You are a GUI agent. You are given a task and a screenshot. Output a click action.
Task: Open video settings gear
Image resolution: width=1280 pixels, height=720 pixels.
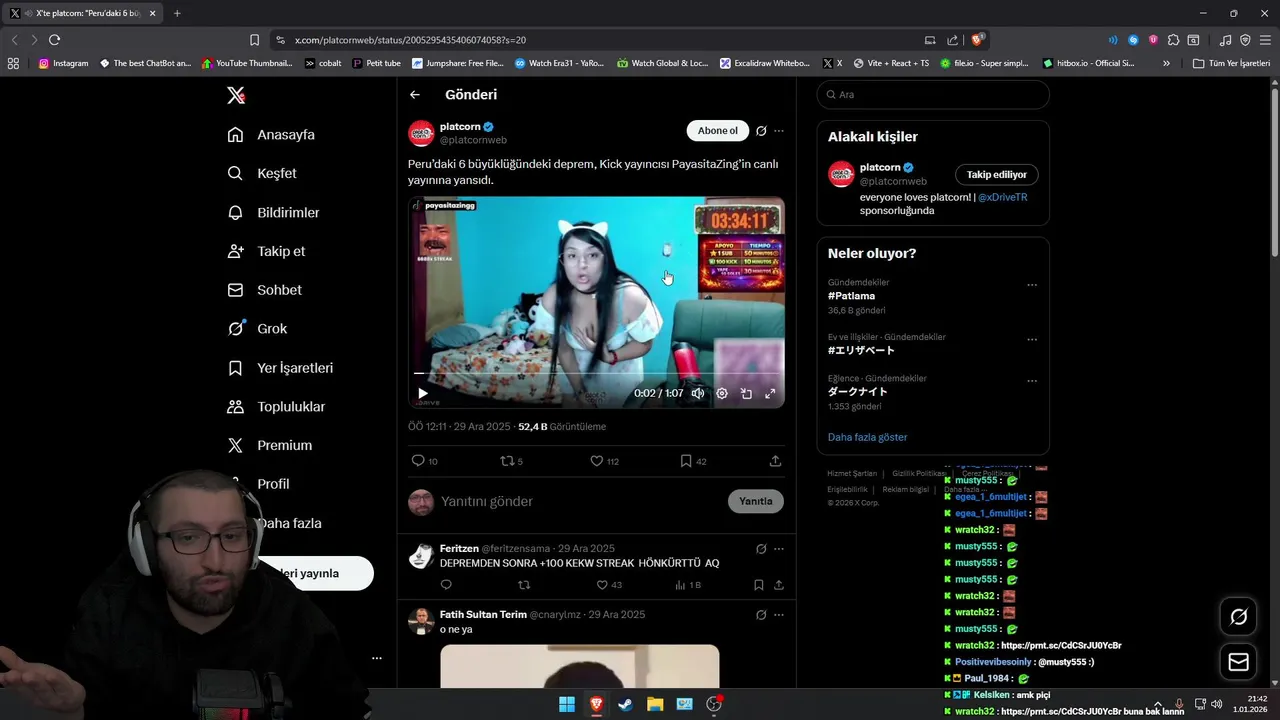[x=722, y=394]
